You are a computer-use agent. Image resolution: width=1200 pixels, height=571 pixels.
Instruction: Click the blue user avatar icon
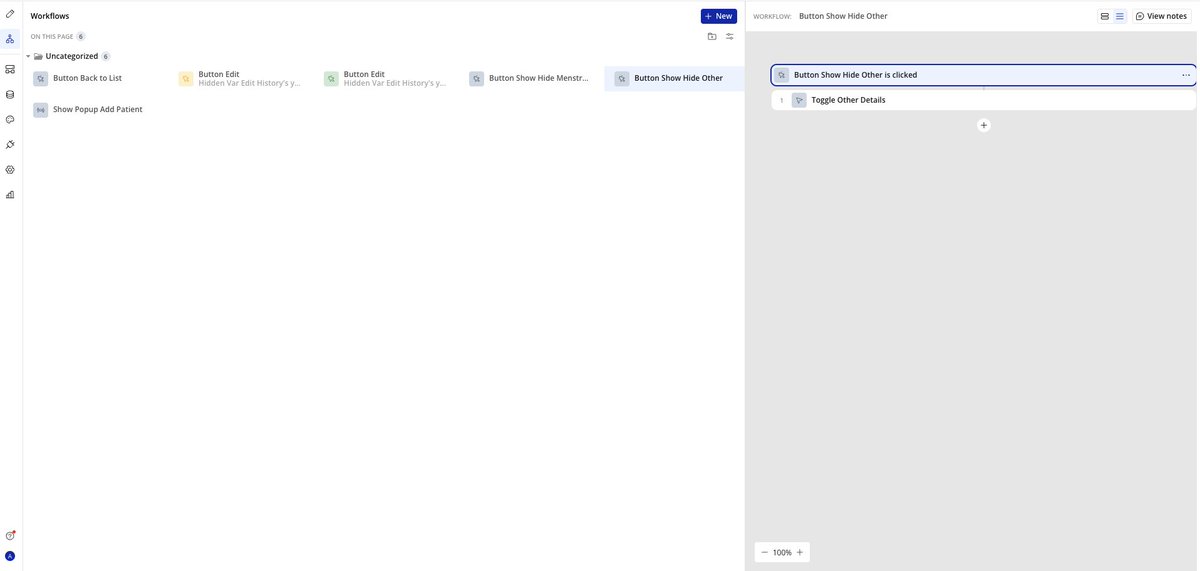point(10,556)
